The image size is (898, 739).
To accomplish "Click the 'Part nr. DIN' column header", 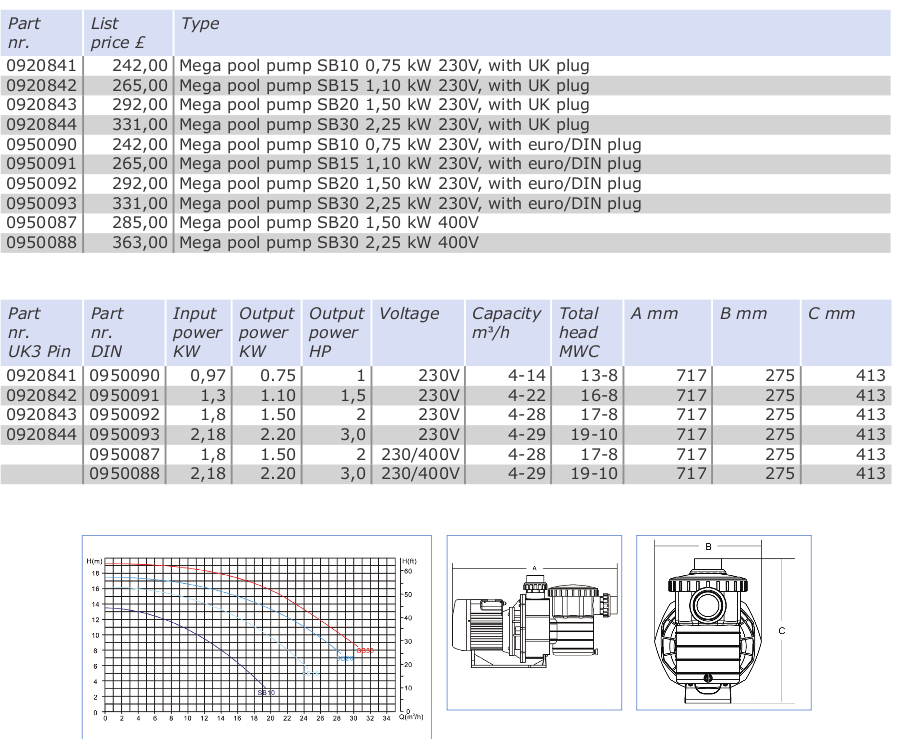I will (124, 332).
